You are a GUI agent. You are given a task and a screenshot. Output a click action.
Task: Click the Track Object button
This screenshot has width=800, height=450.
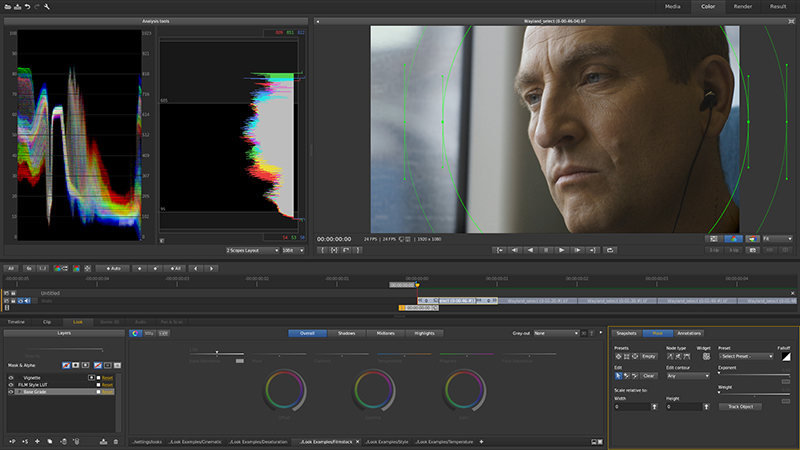(x=741, y=407)
